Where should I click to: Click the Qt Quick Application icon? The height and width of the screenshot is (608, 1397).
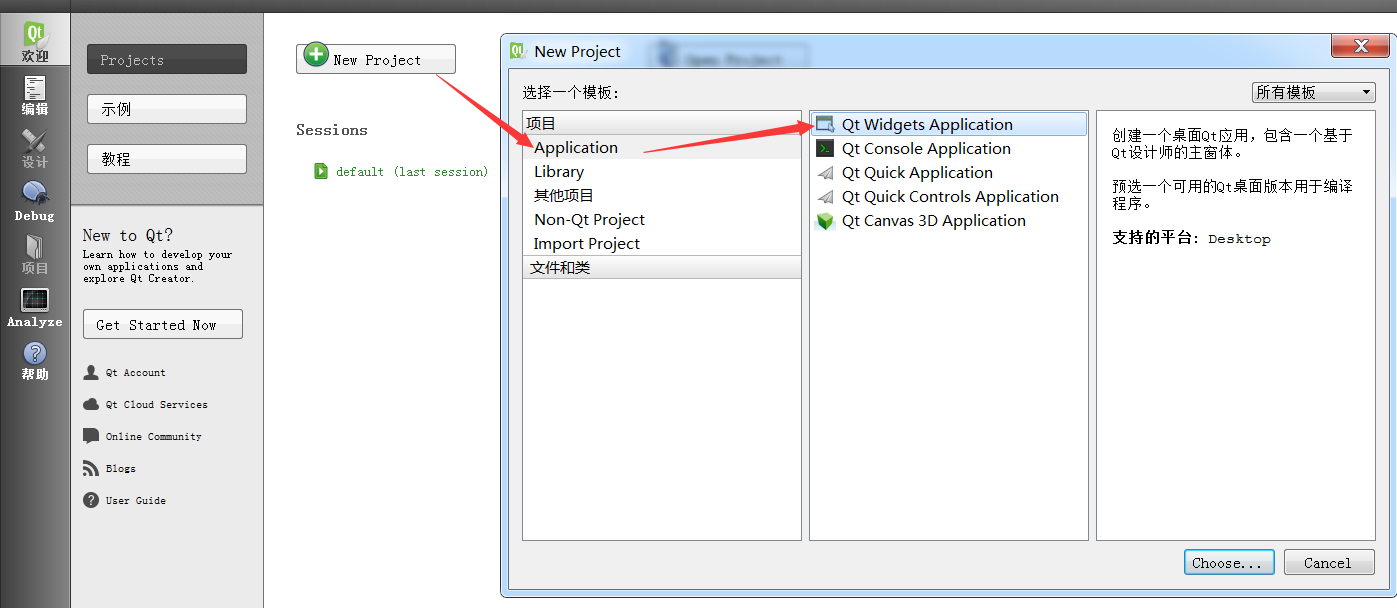825,172
